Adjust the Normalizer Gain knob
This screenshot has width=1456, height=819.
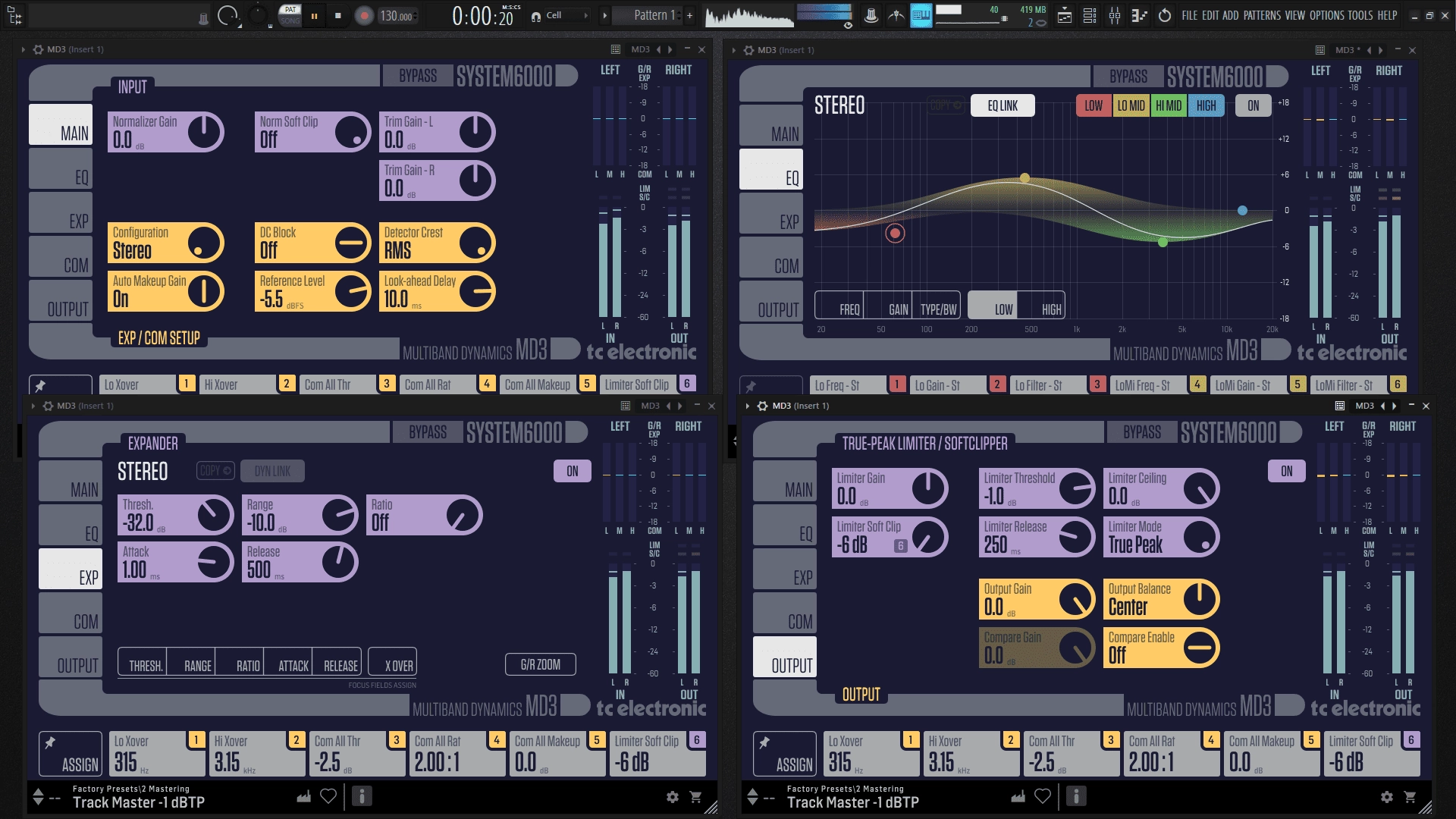coord(203,132)
